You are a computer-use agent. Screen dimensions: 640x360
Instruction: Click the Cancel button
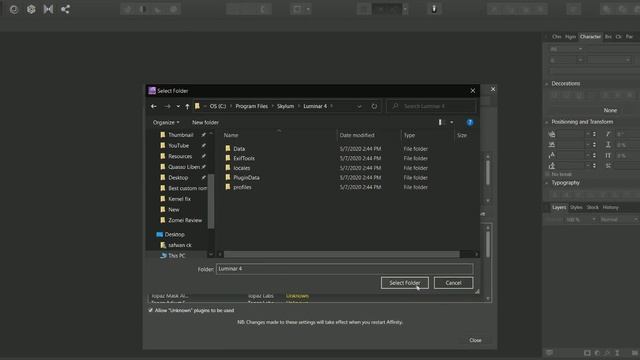[453, 283]
